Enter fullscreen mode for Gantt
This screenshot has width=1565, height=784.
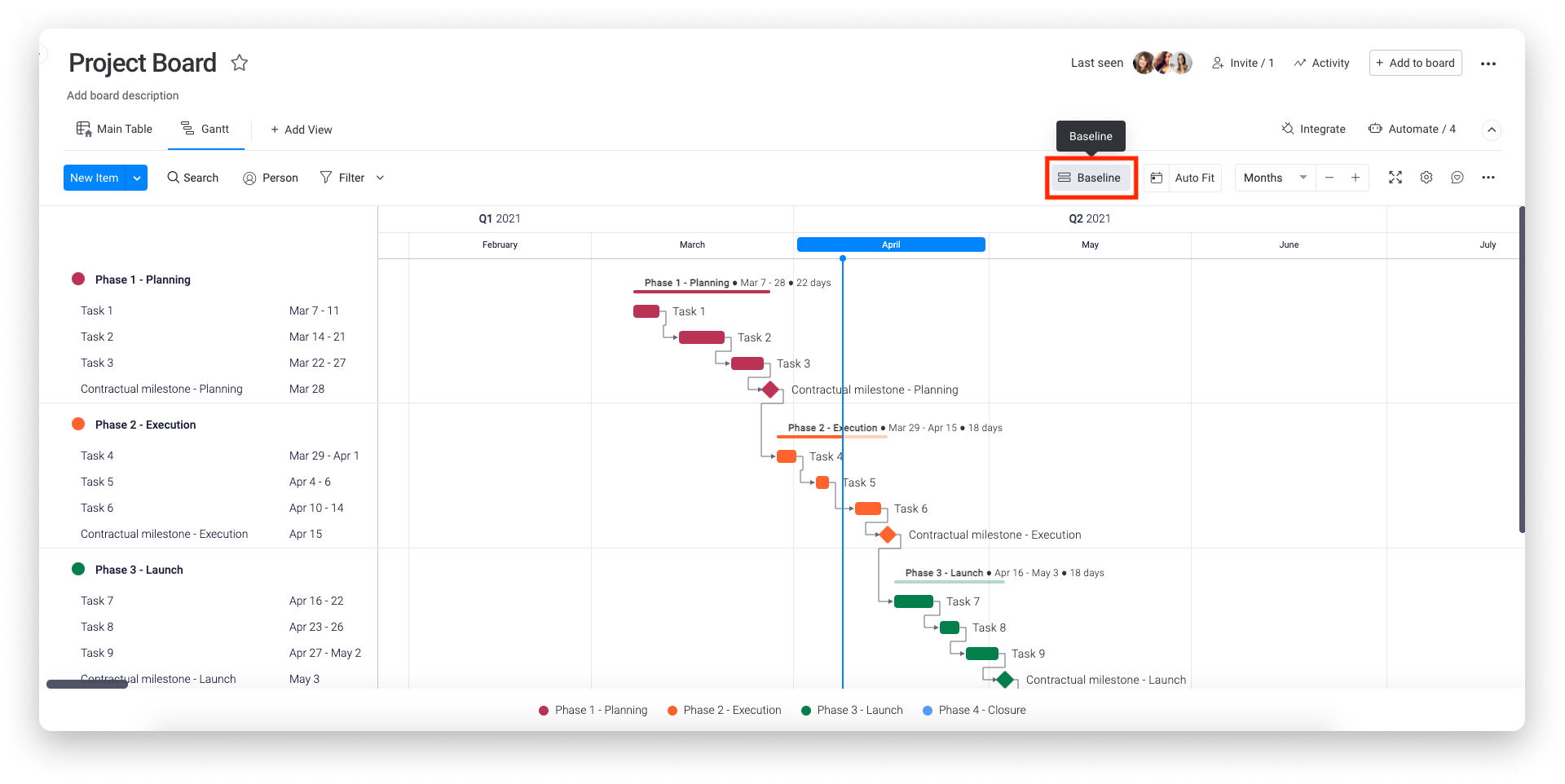pos(1395,178)
